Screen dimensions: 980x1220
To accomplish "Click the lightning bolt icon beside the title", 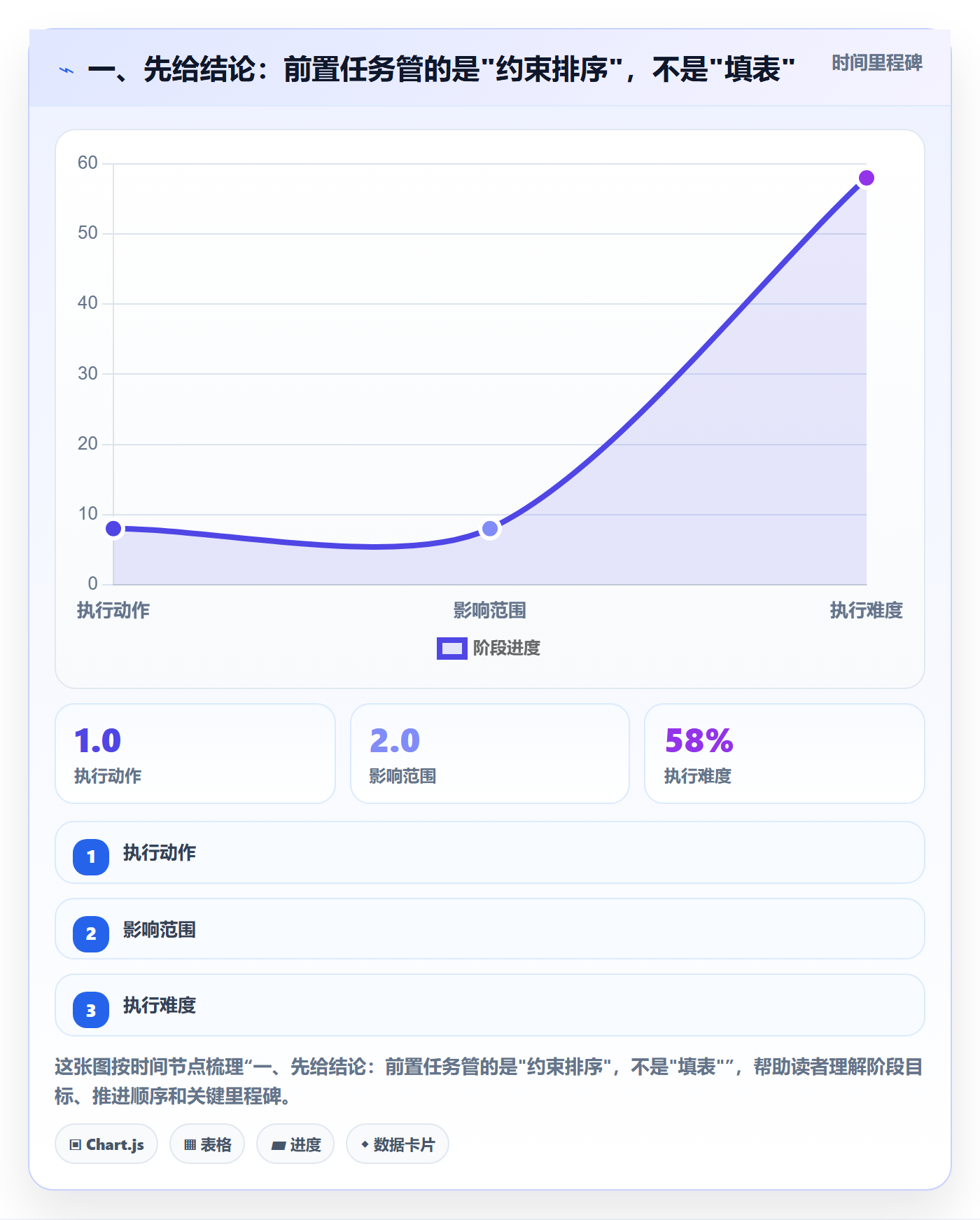I will click(66, 70).
